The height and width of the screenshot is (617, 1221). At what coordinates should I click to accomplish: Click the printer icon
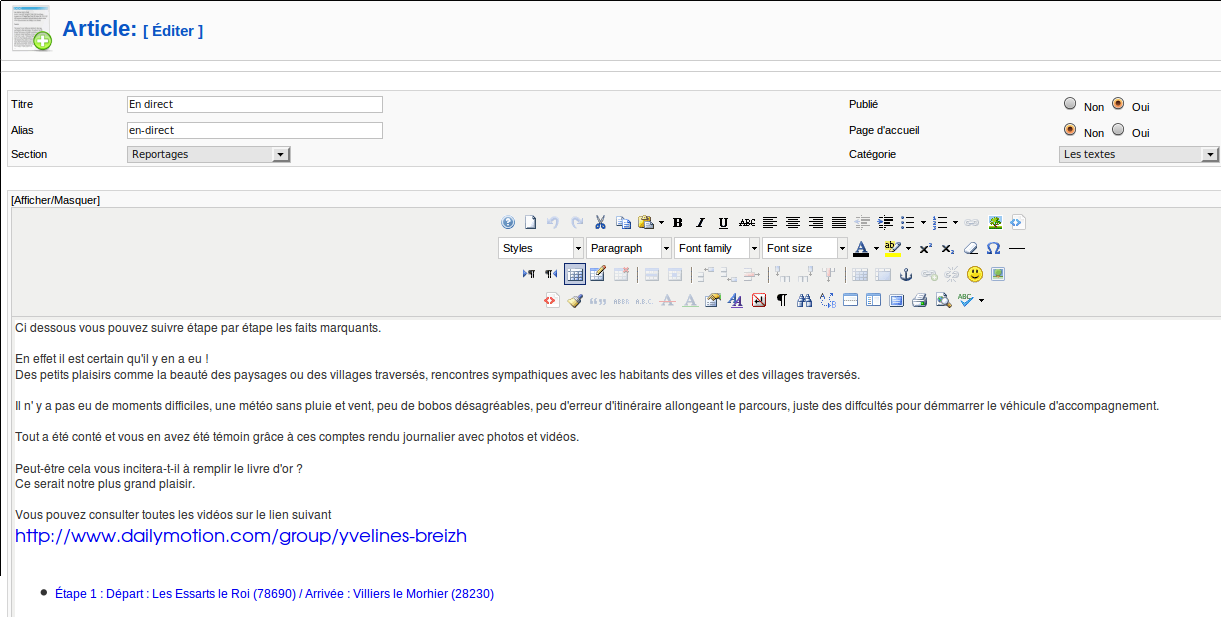(919, 300)
